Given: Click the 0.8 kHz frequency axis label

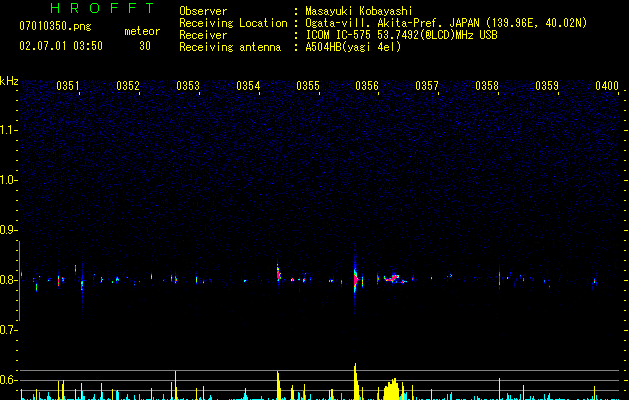Looking at the screenshot, I should coord(8,280).
